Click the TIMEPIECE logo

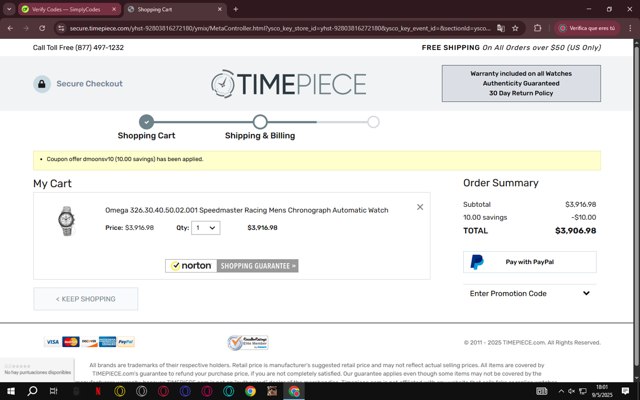[288, 84]
